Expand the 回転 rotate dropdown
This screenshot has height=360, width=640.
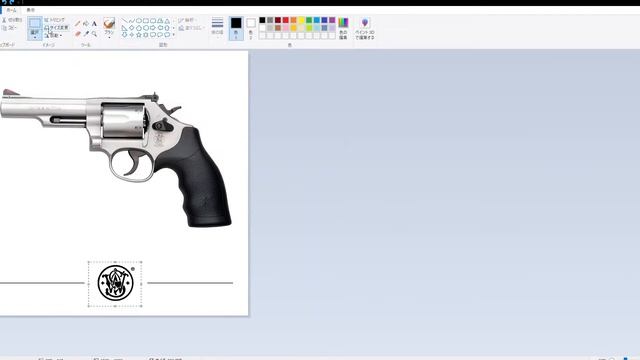pos(53,36)
